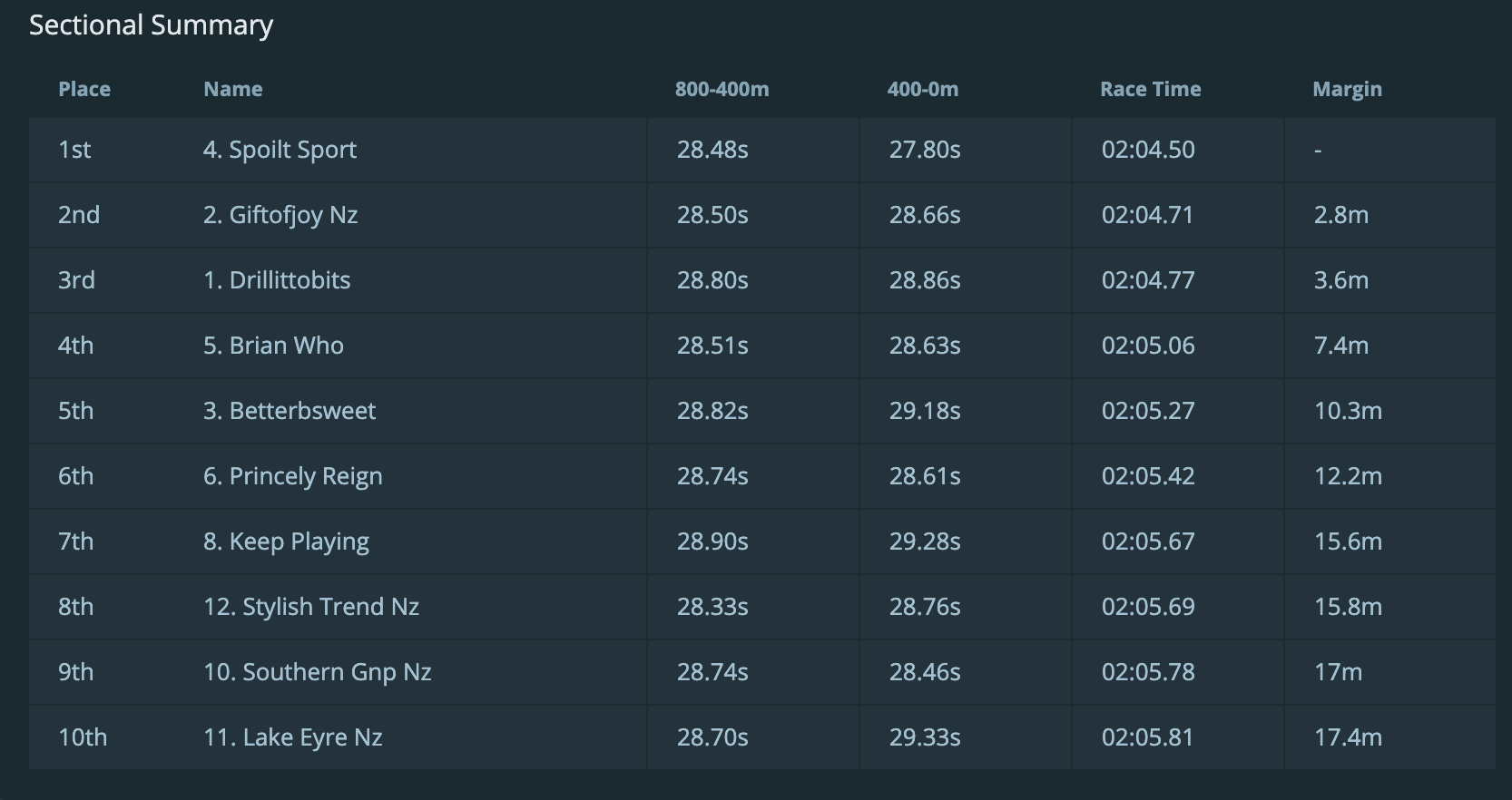
Task: Click on 6. Princely Reign
Action: pyautogui.click(x=293, y=476)
